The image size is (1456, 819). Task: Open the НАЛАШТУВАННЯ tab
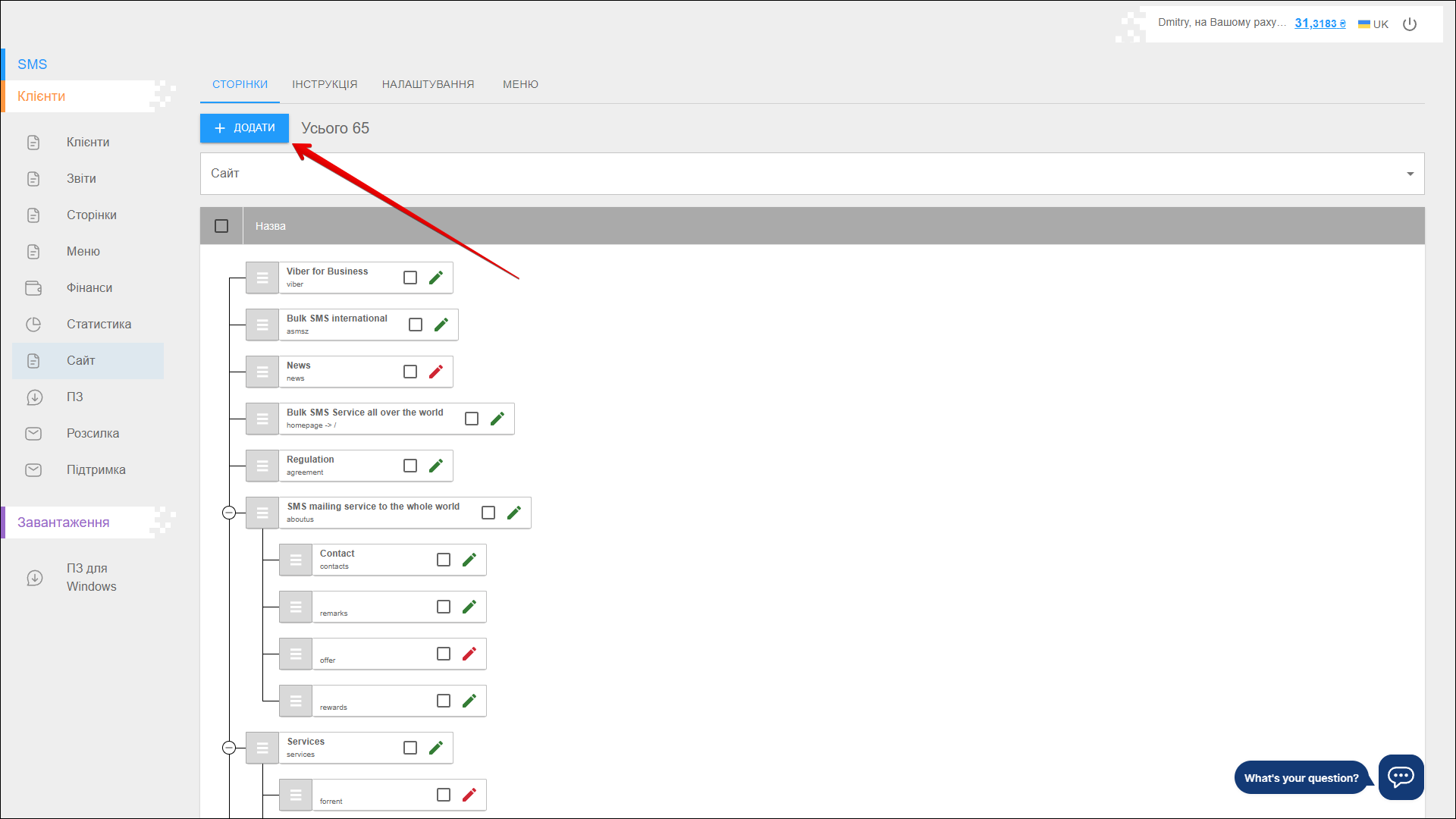(428, 84)
